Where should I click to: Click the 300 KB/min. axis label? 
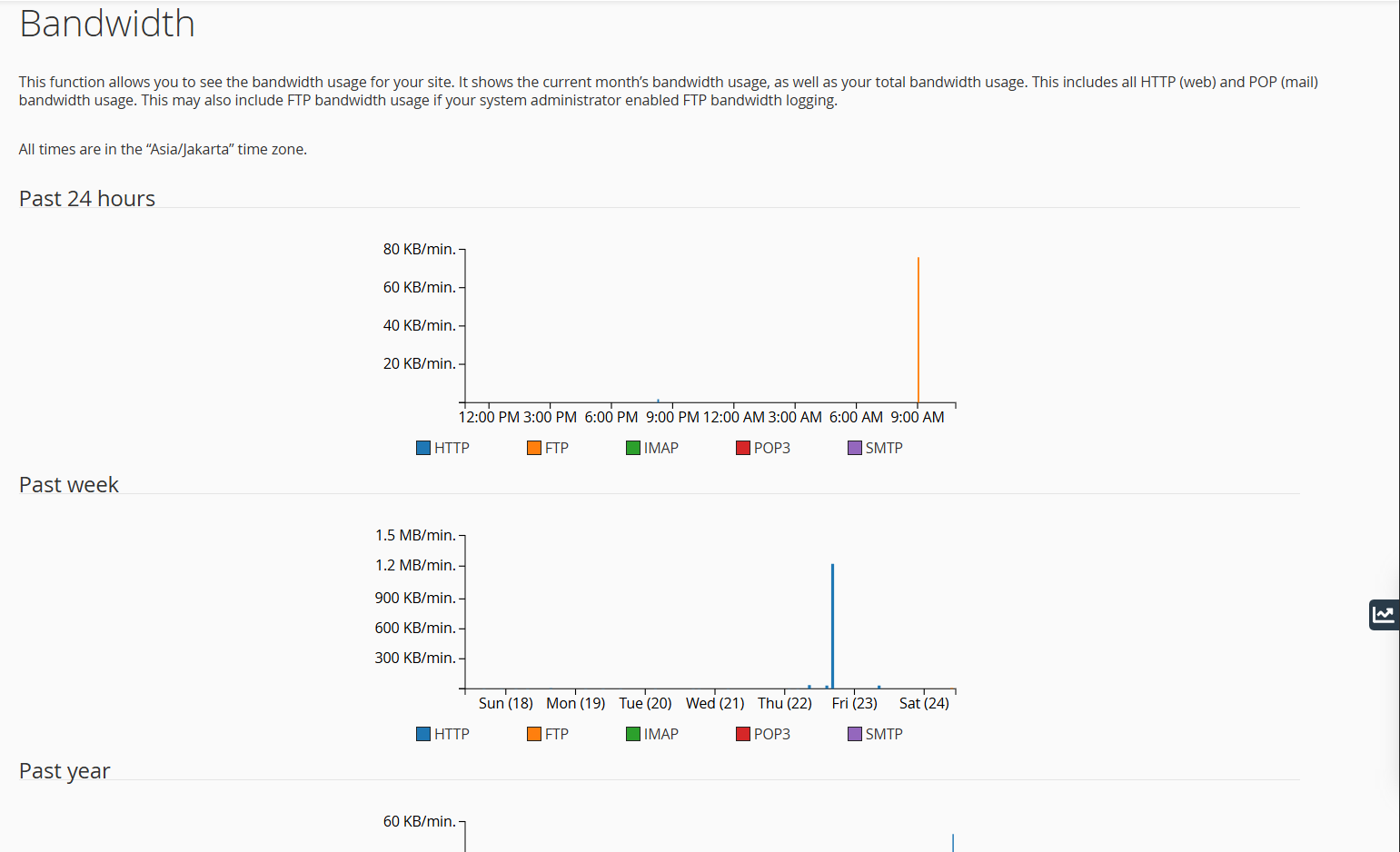click(x=415, y=658)
